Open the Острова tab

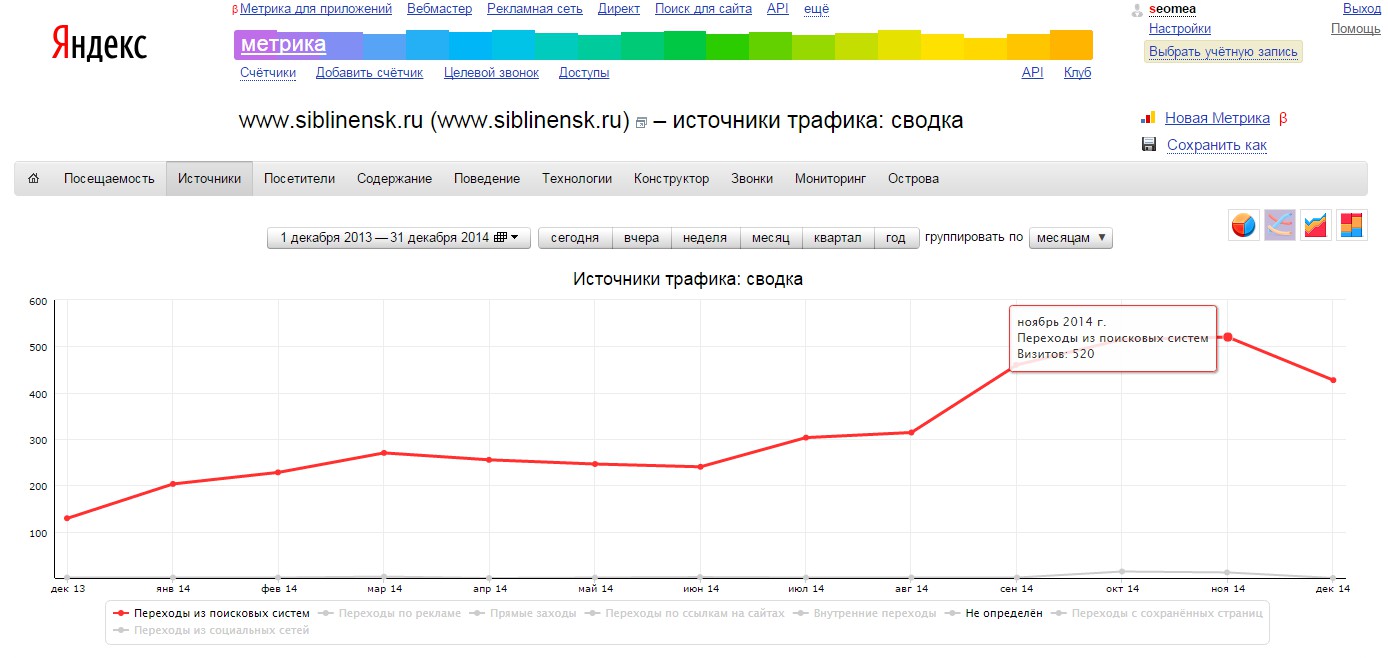[x=913, y=179]
